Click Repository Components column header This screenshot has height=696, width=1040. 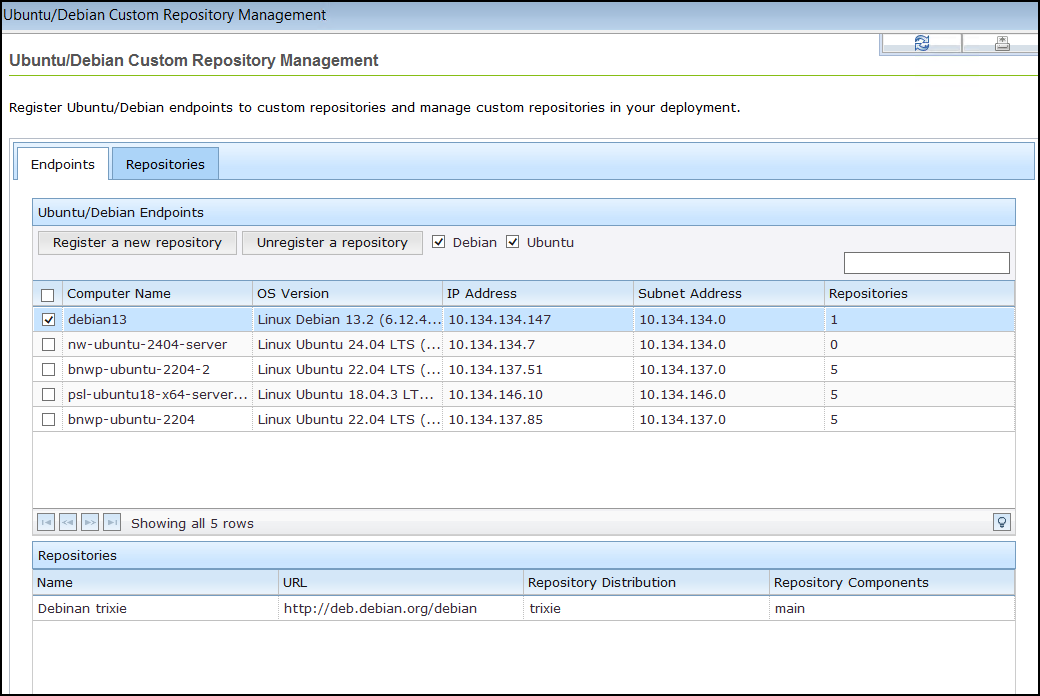(x=892, y=583)
